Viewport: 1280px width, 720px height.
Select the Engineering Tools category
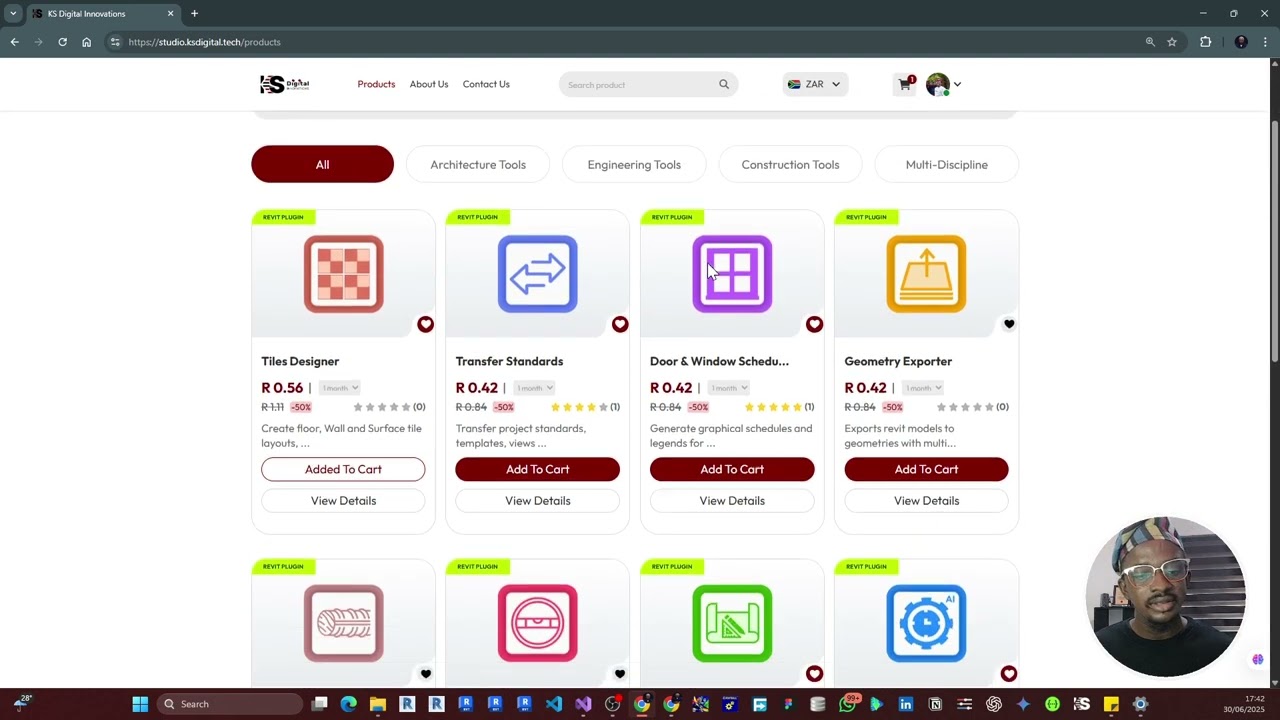pyautogui.click(x=634, y=164)
